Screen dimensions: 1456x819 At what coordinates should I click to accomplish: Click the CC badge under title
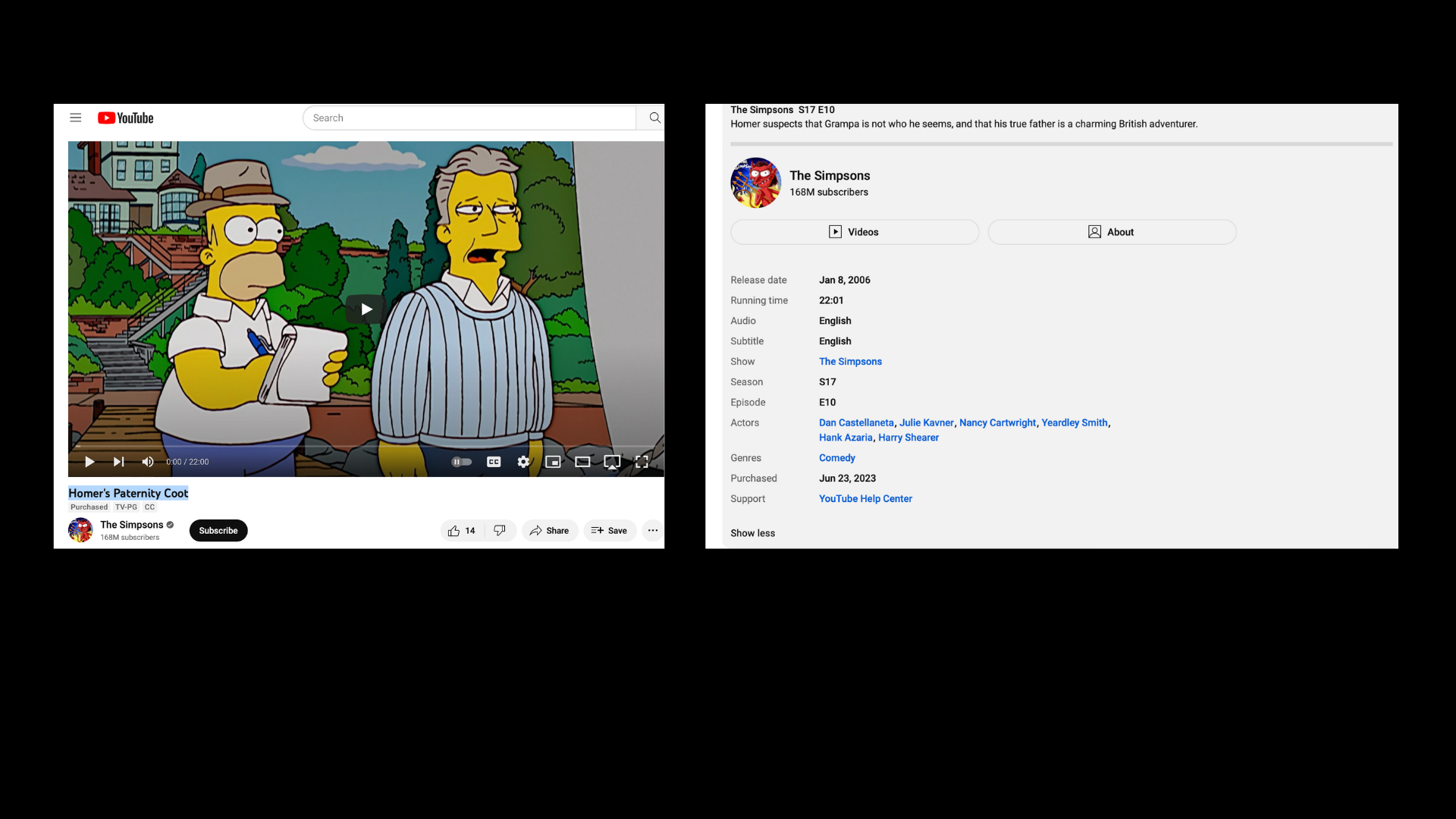(x=149, y=507)
